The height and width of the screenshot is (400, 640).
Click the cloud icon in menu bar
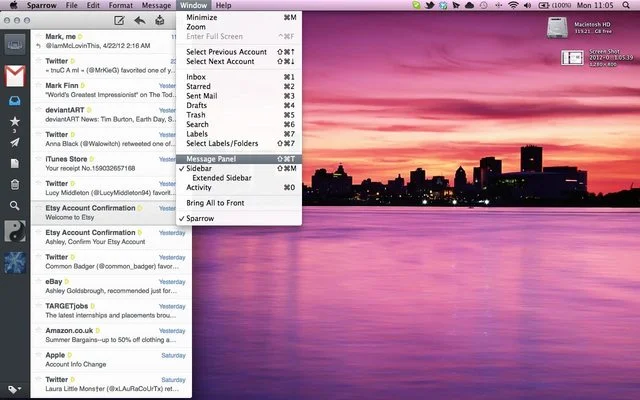tap(469, 5)
